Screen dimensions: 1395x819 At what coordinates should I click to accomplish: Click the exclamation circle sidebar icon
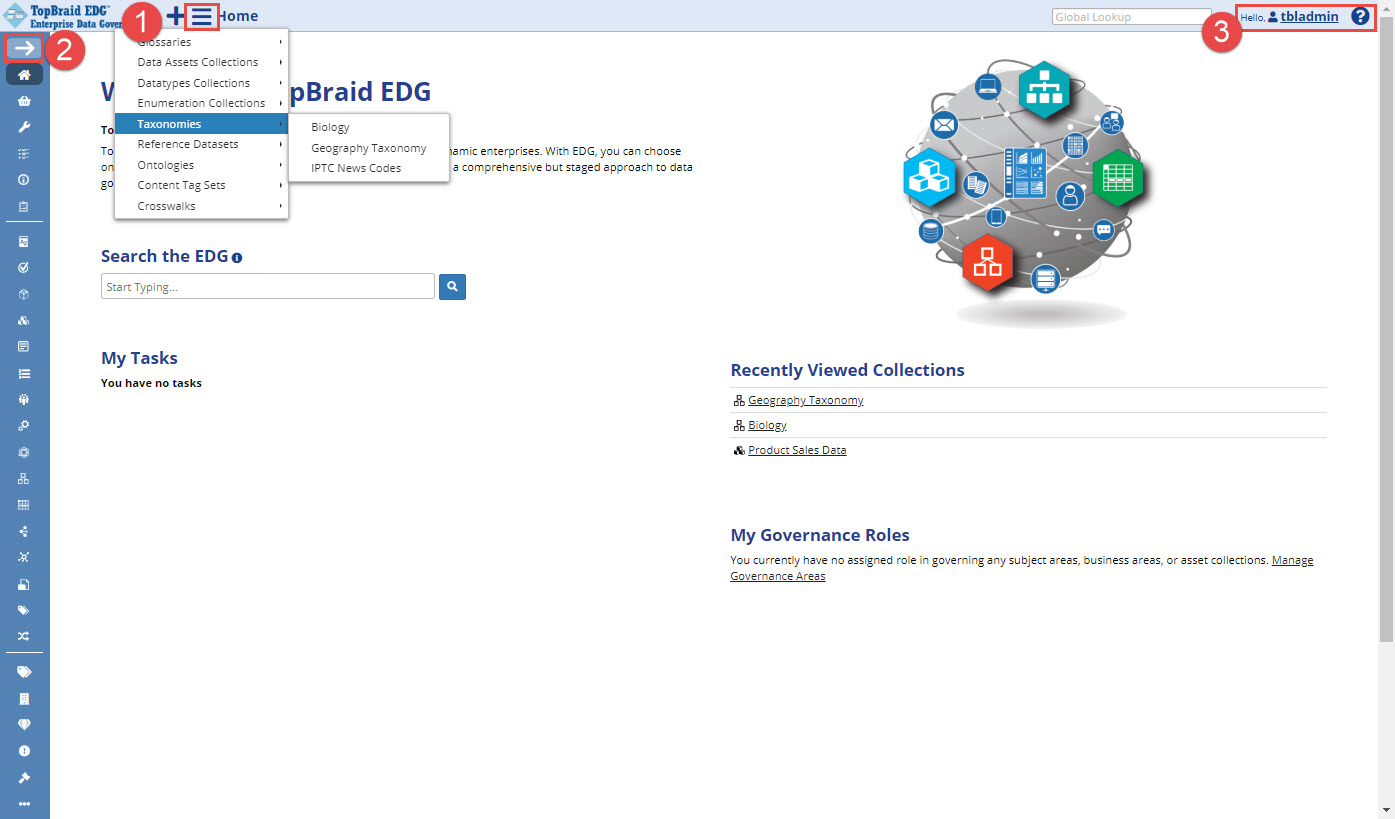(x=24, y=751)
